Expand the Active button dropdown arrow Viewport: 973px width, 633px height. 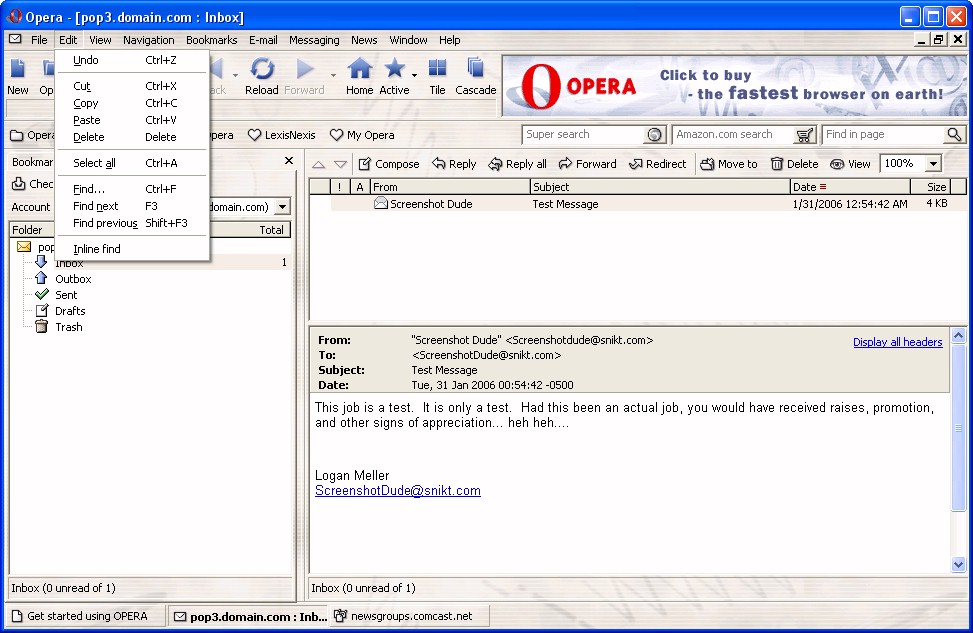[414, 75]
